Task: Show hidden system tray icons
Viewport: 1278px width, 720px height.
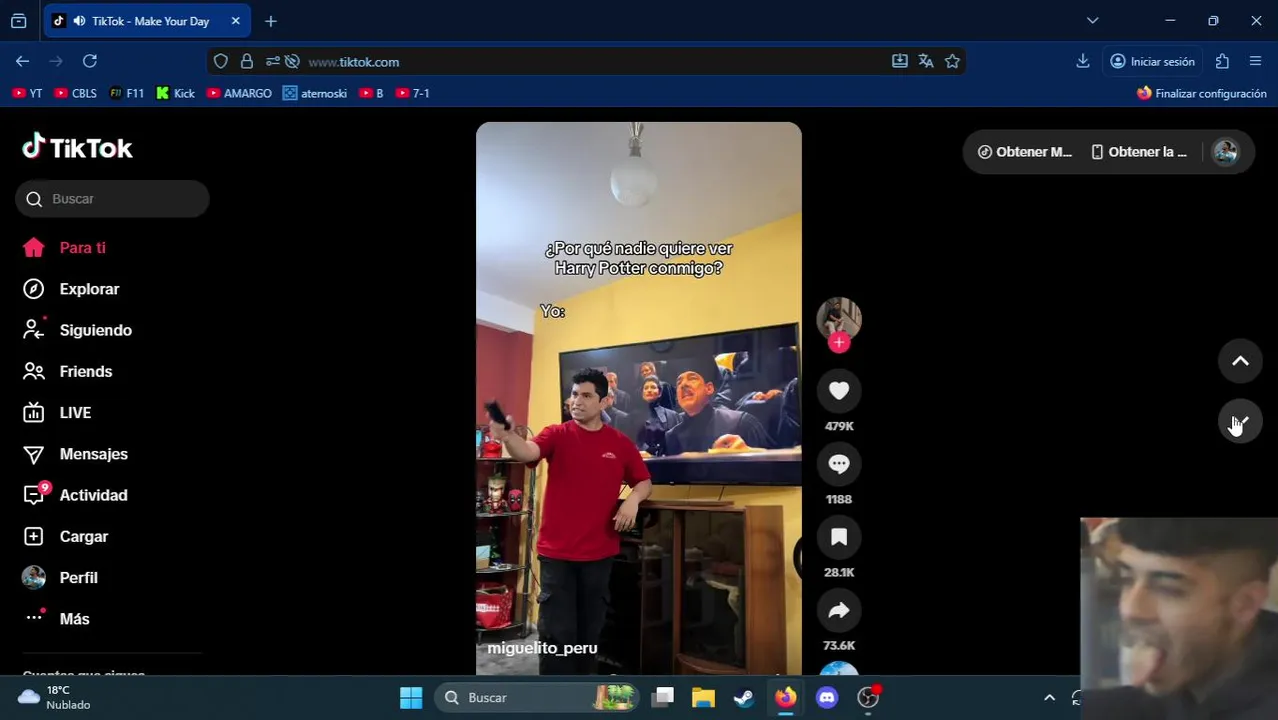Action: click(1049, 697)
